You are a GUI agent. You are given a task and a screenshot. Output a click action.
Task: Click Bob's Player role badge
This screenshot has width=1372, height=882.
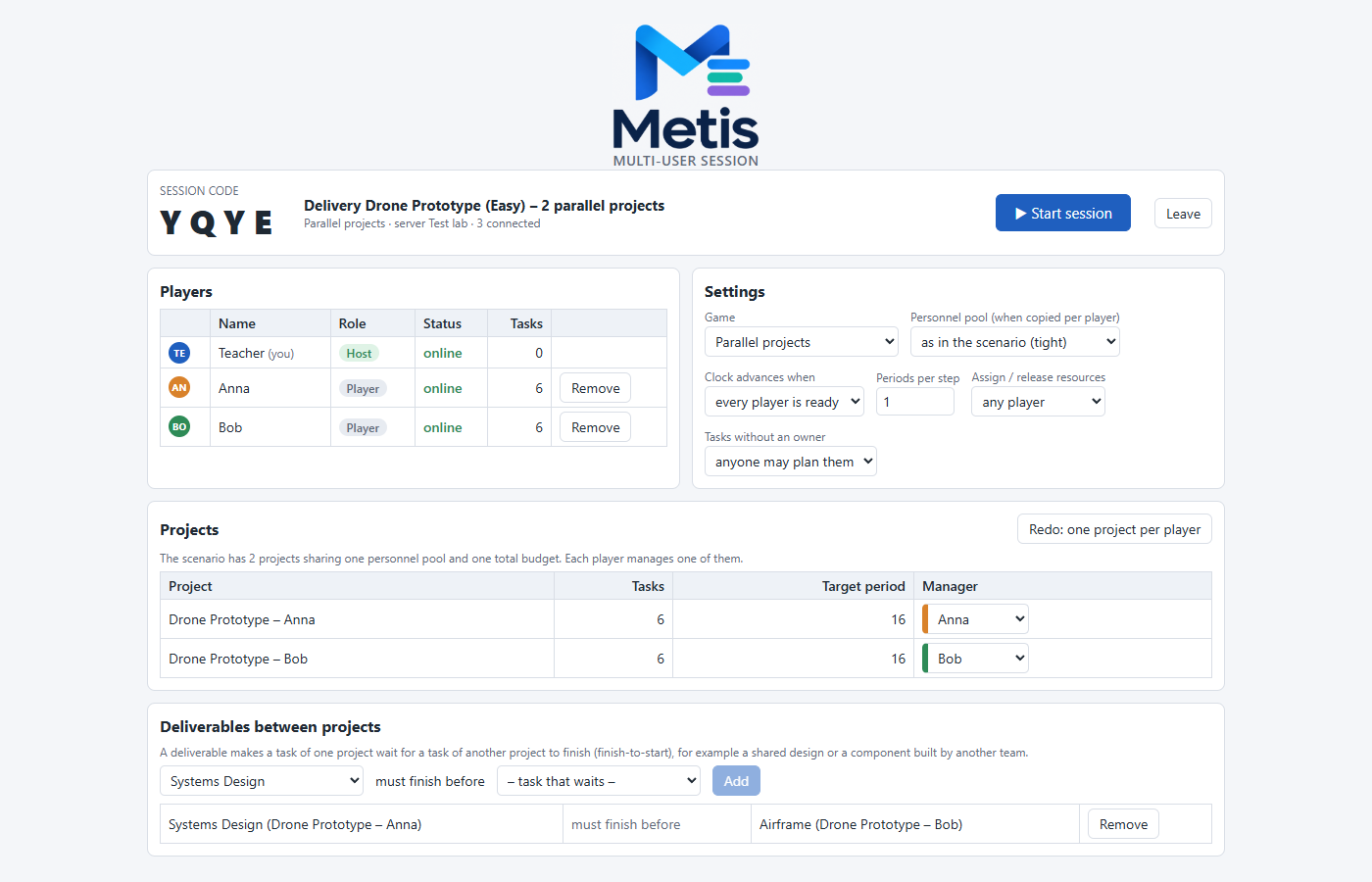[363, 428]
